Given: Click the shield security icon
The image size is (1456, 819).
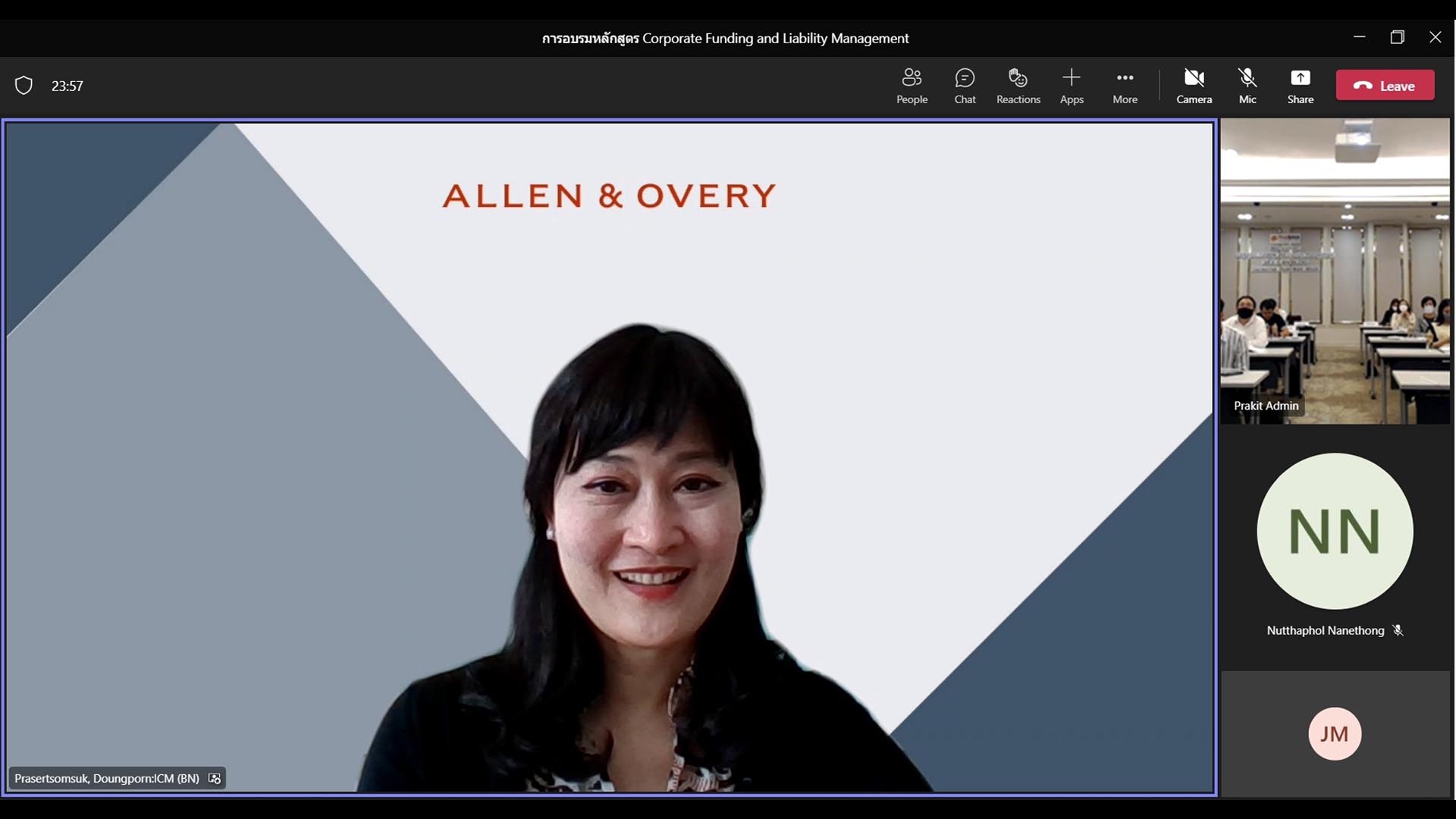Looking at the screenshot, I should click(24, 86).
